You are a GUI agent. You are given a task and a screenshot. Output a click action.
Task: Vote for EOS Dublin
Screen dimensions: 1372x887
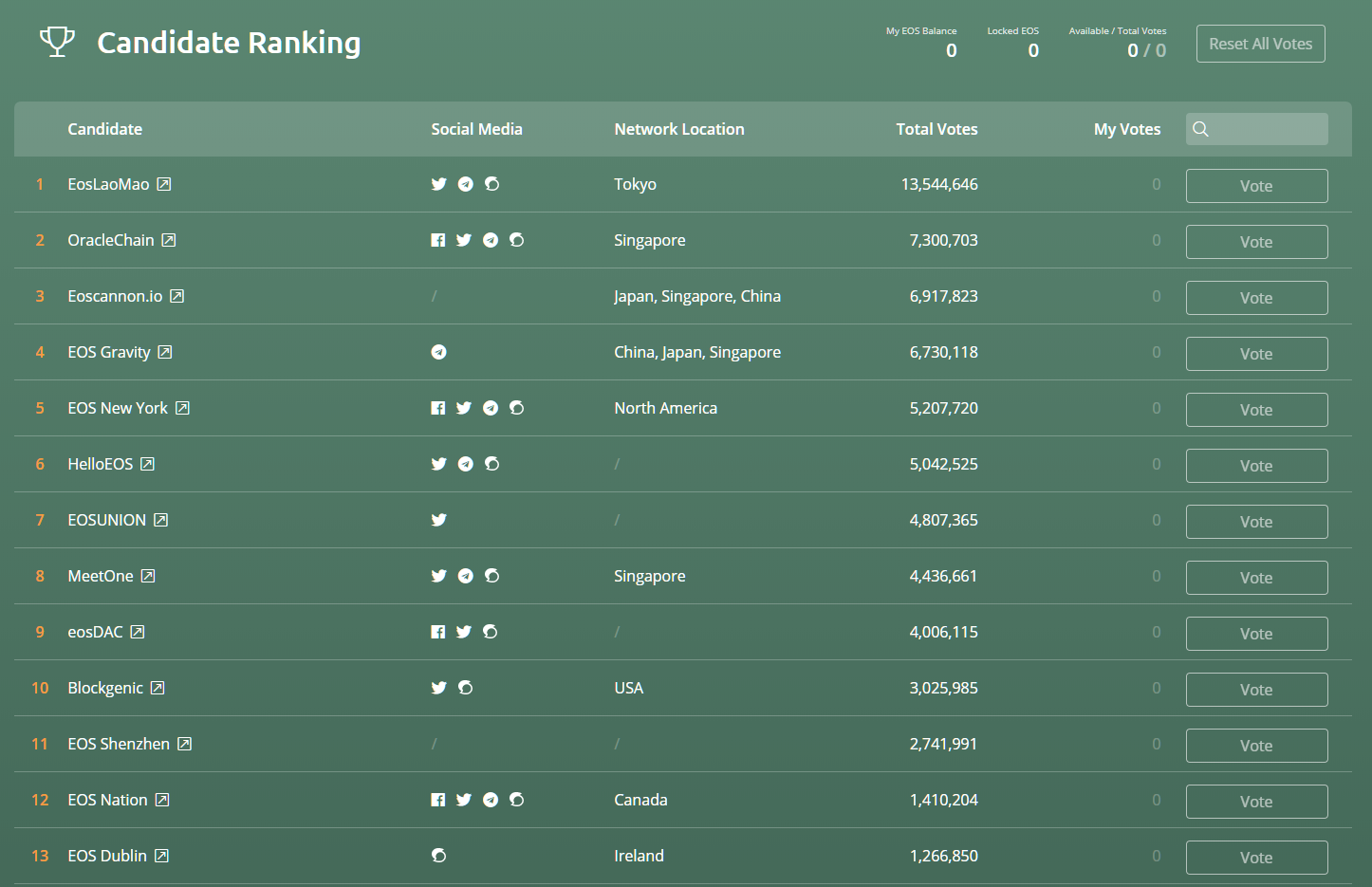(x=1256, y=858)
